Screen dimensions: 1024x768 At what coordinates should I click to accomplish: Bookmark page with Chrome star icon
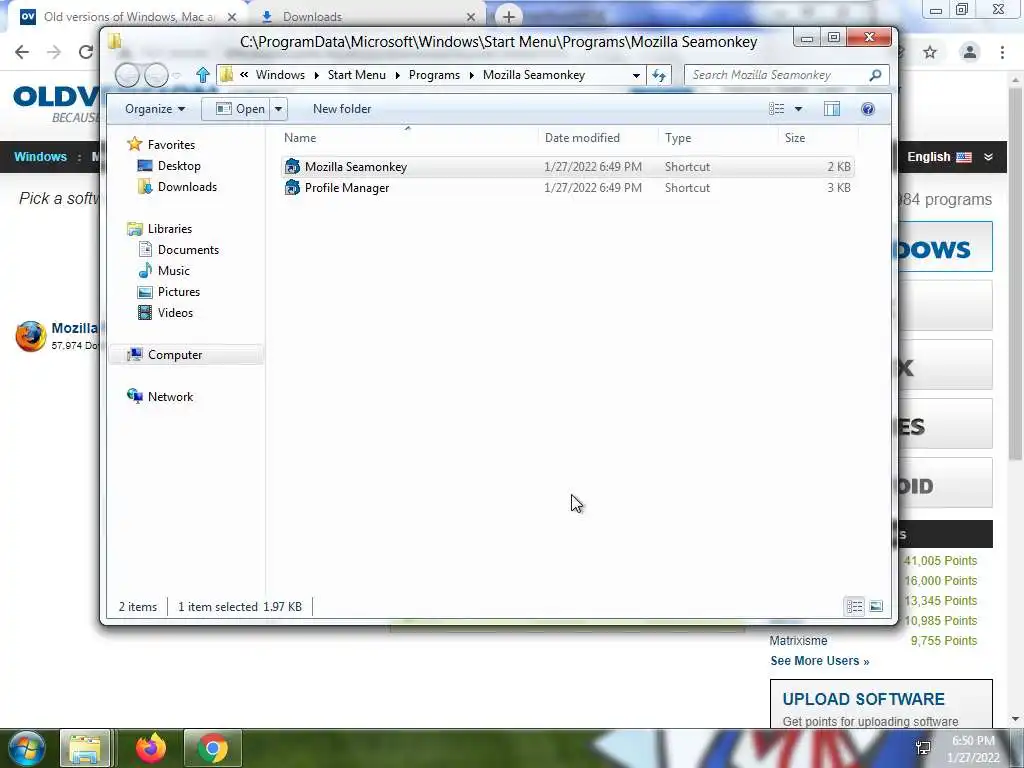tap(930, 52)
